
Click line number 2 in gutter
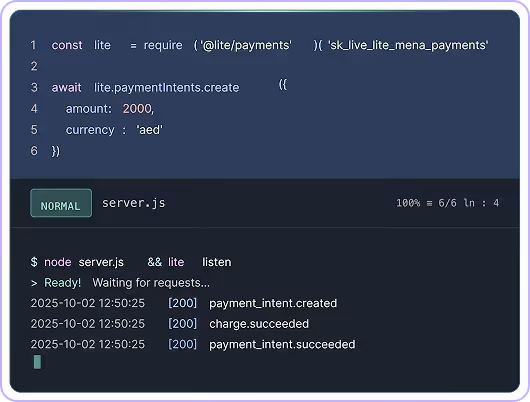coord(34,66)
